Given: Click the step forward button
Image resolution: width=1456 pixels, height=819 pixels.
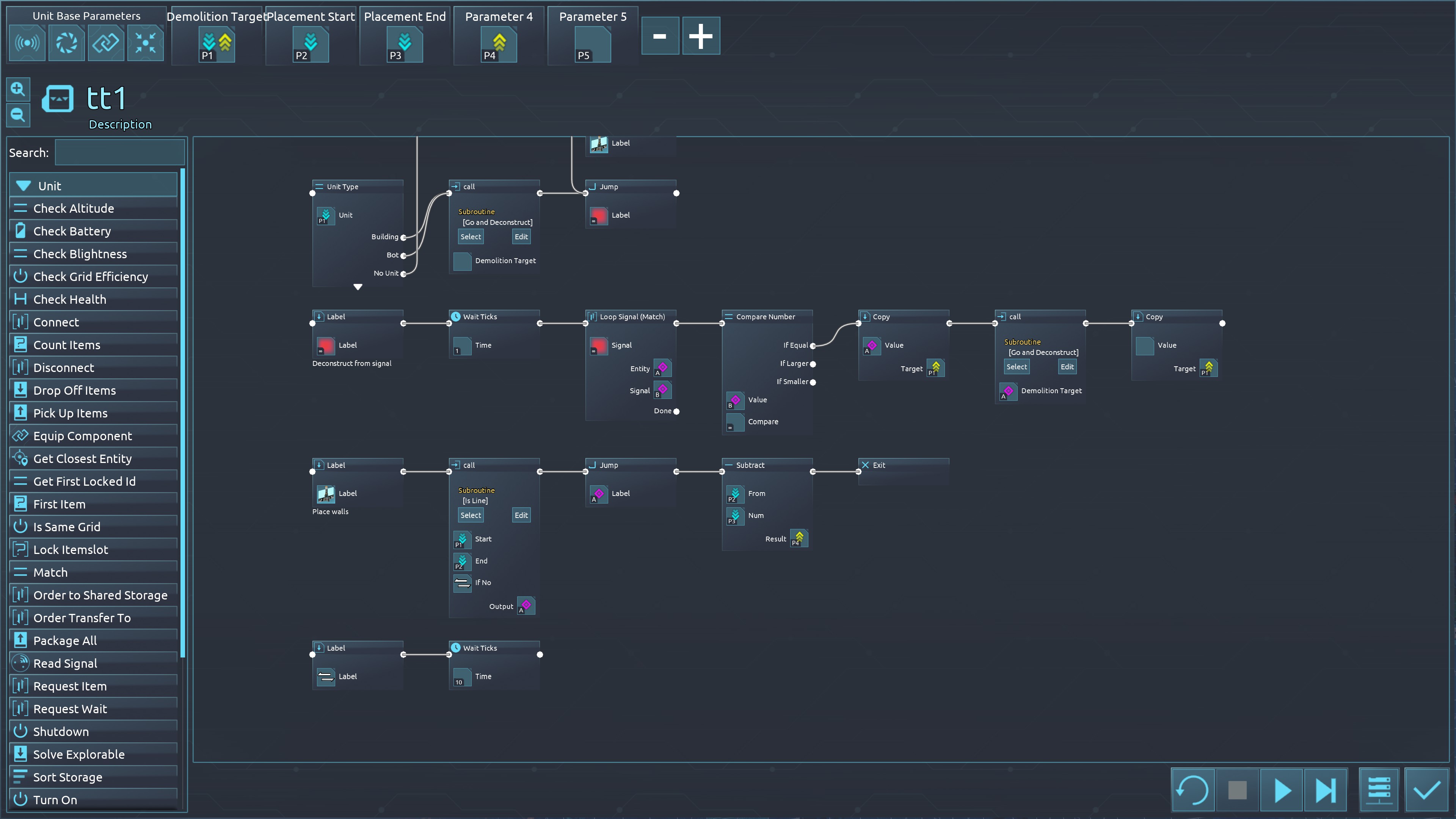Looking at the screenshot, I should click(x=1325, y=789).
